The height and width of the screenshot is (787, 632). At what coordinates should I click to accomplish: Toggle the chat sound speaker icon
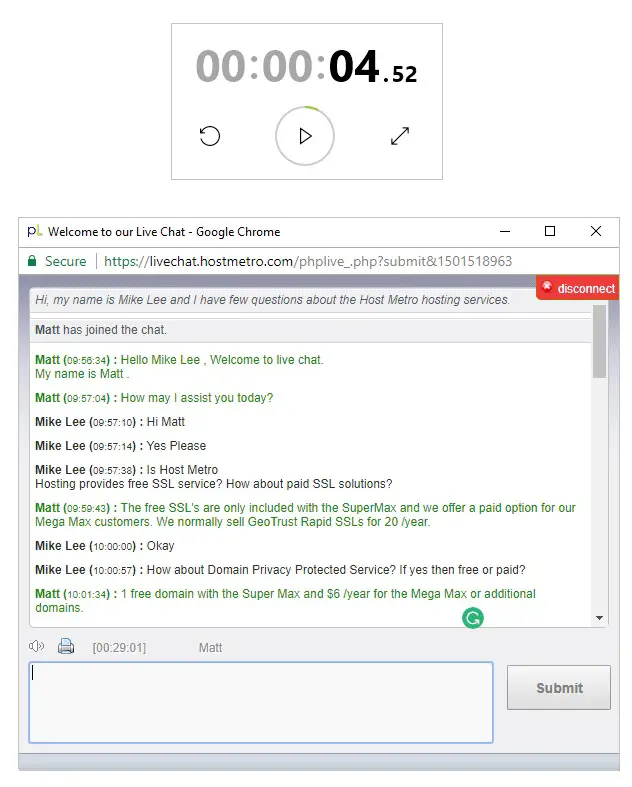36,646
